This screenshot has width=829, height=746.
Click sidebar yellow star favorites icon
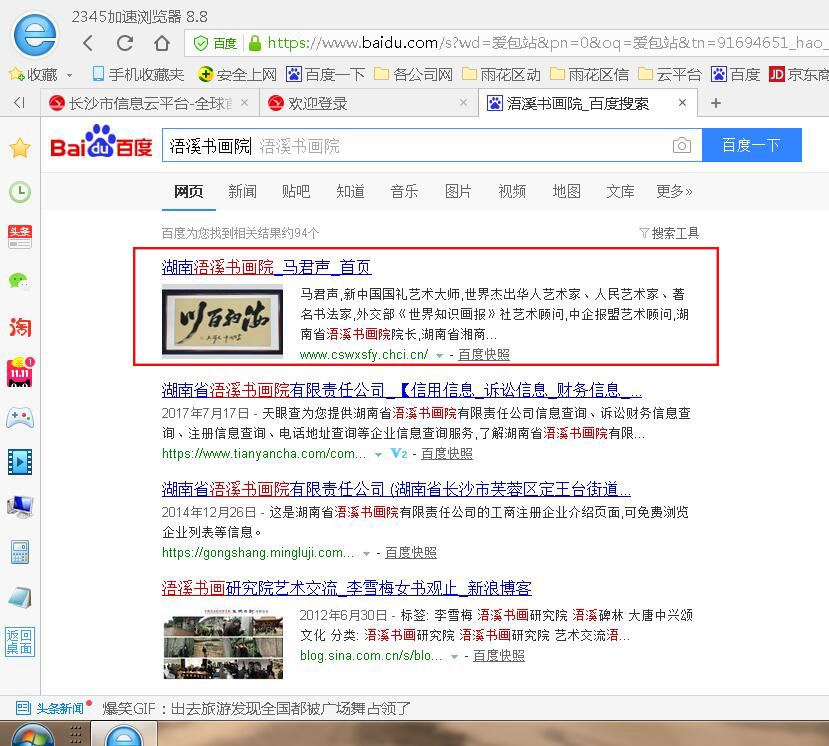(20, 148)
